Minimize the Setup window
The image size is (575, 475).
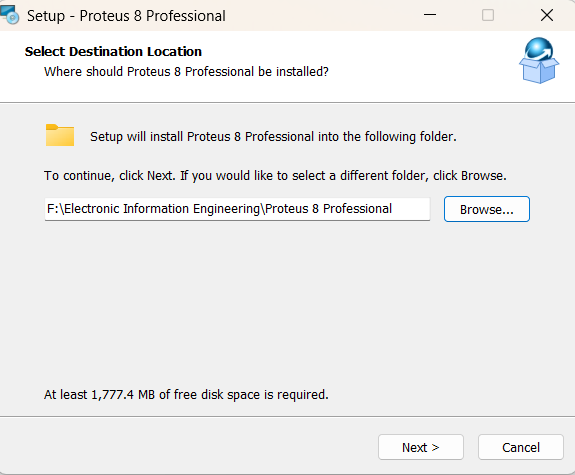pos(430,15)
